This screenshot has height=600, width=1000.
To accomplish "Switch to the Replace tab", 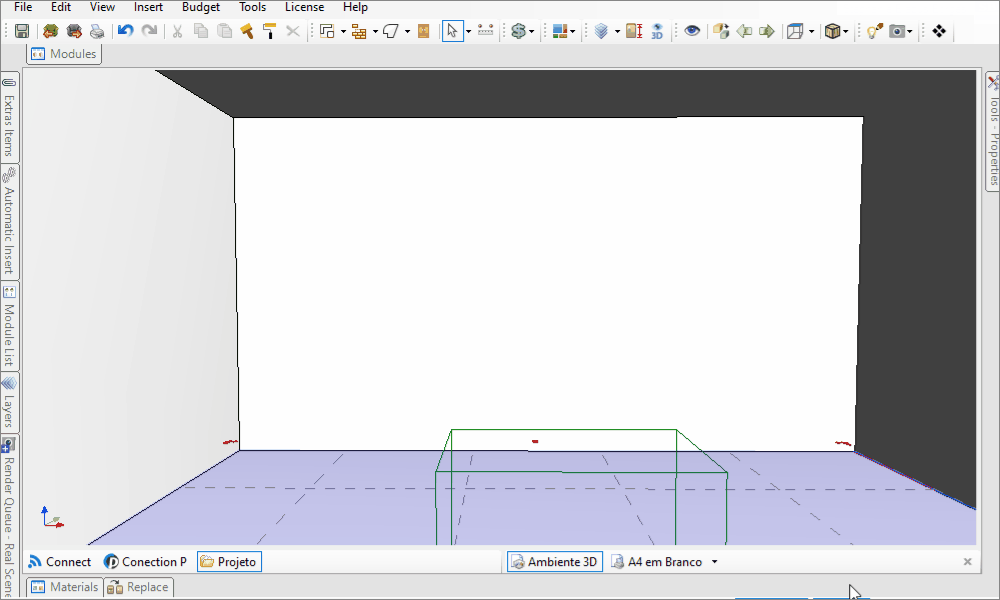I will (x=138, y=587).
